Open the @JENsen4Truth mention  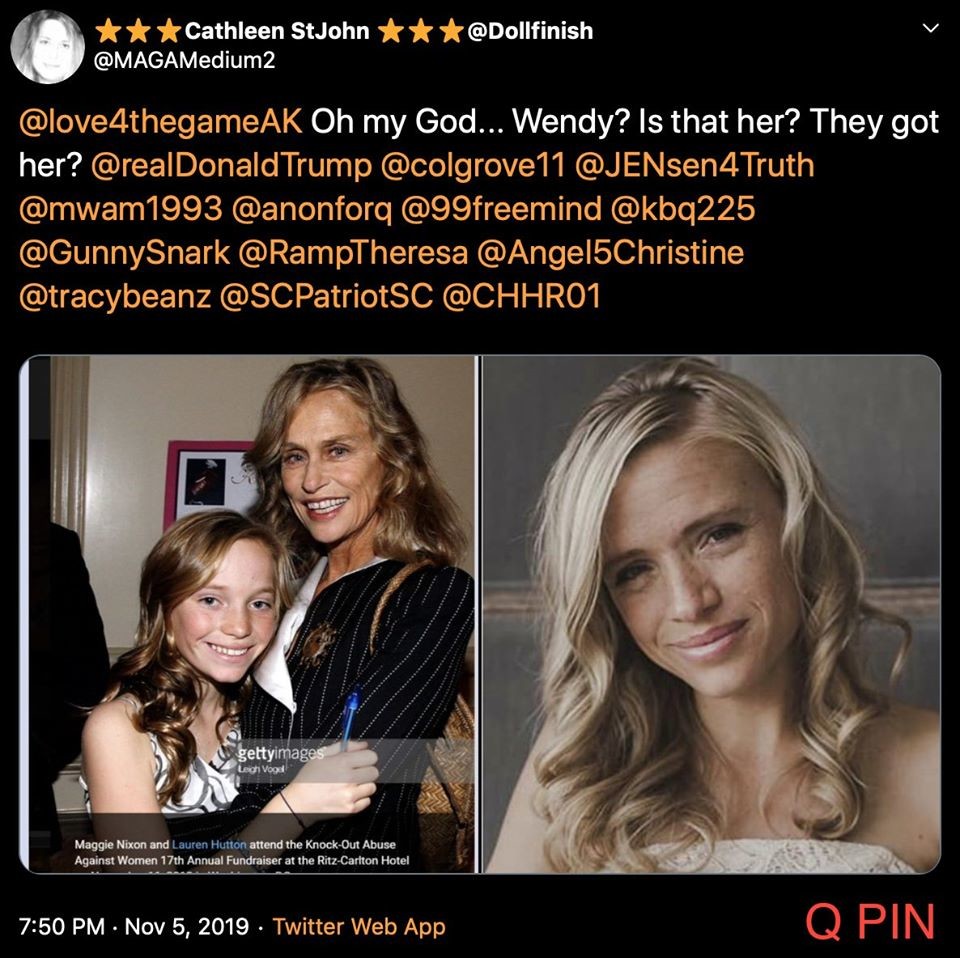pos(690,166)
